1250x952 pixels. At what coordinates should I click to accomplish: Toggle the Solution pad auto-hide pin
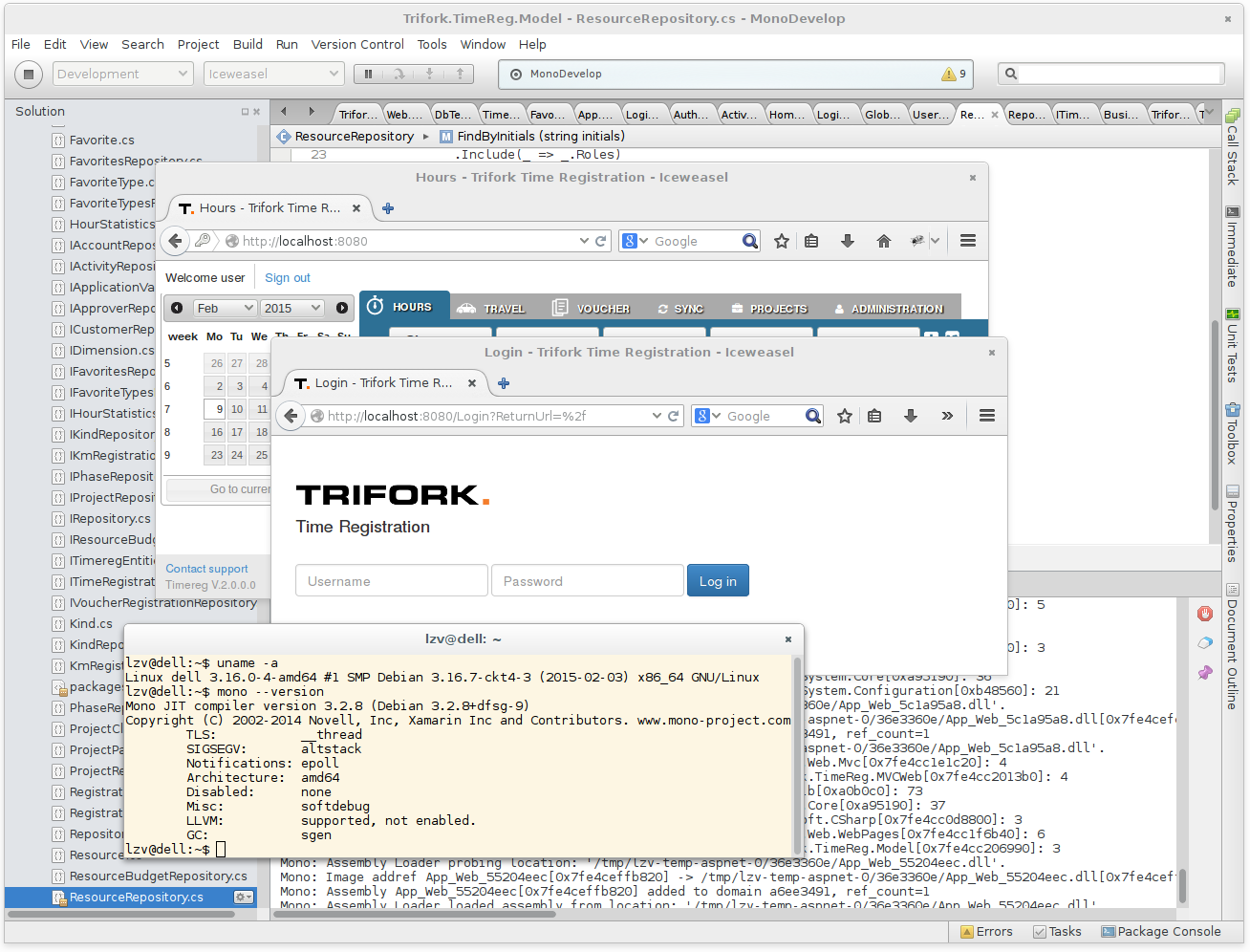click(245, 111)
